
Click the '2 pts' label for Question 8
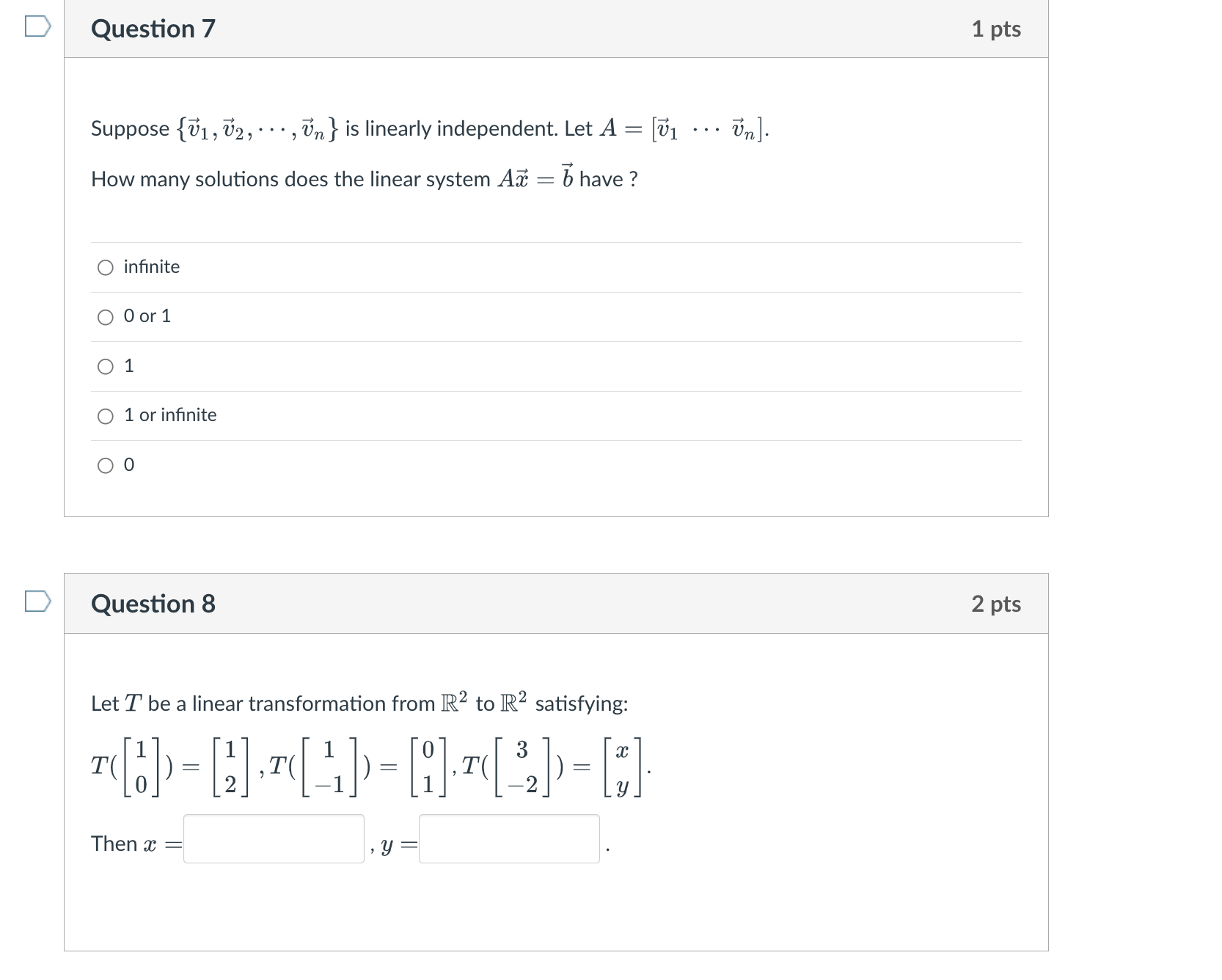point(999,603)
